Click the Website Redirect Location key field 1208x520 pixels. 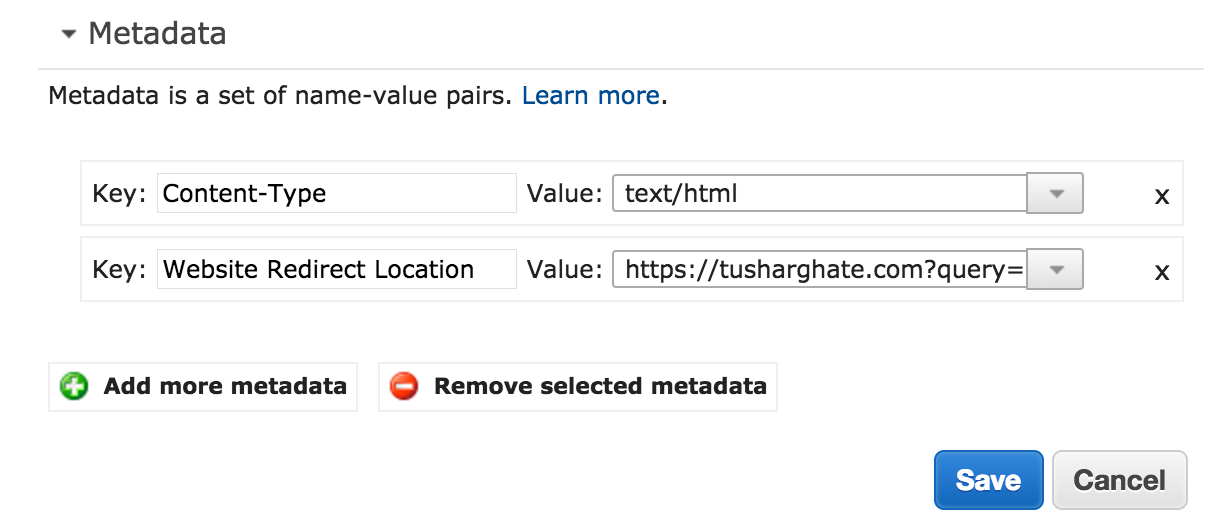click(337, 269)
